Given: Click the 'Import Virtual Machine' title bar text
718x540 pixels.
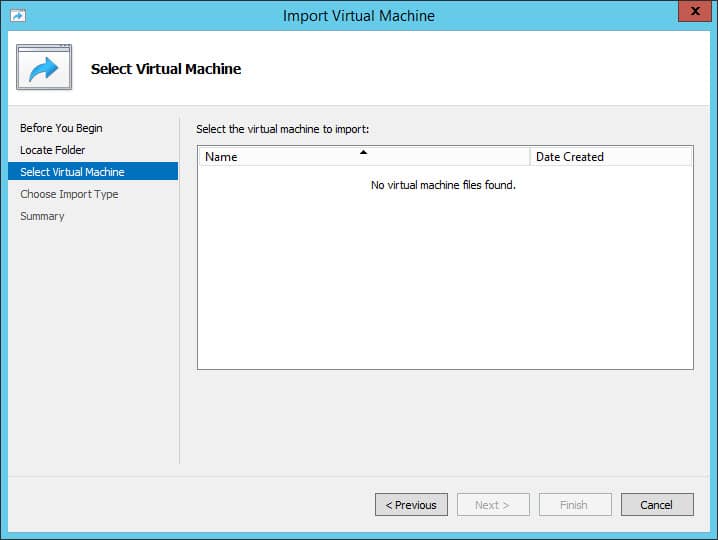Looking at the screenshot, I should click(359, 16).
